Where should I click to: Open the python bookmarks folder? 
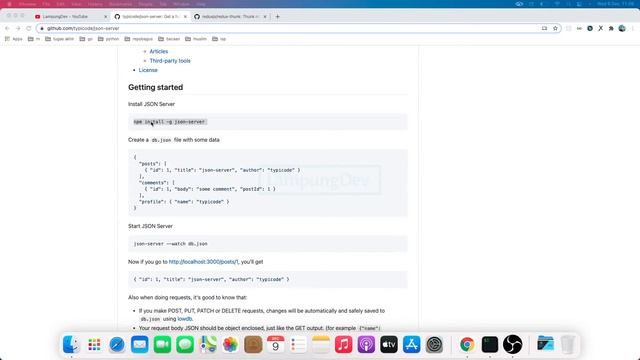(x=109, y=39)
